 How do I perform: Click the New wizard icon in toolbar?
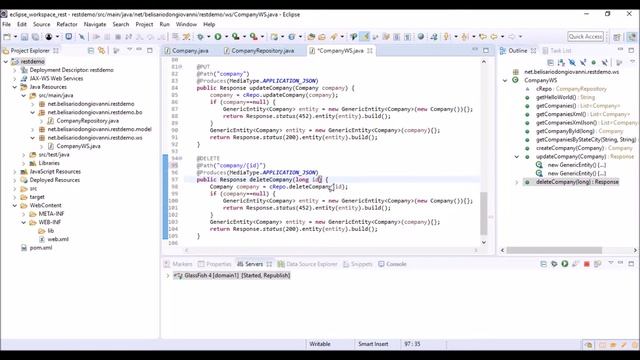7,37
